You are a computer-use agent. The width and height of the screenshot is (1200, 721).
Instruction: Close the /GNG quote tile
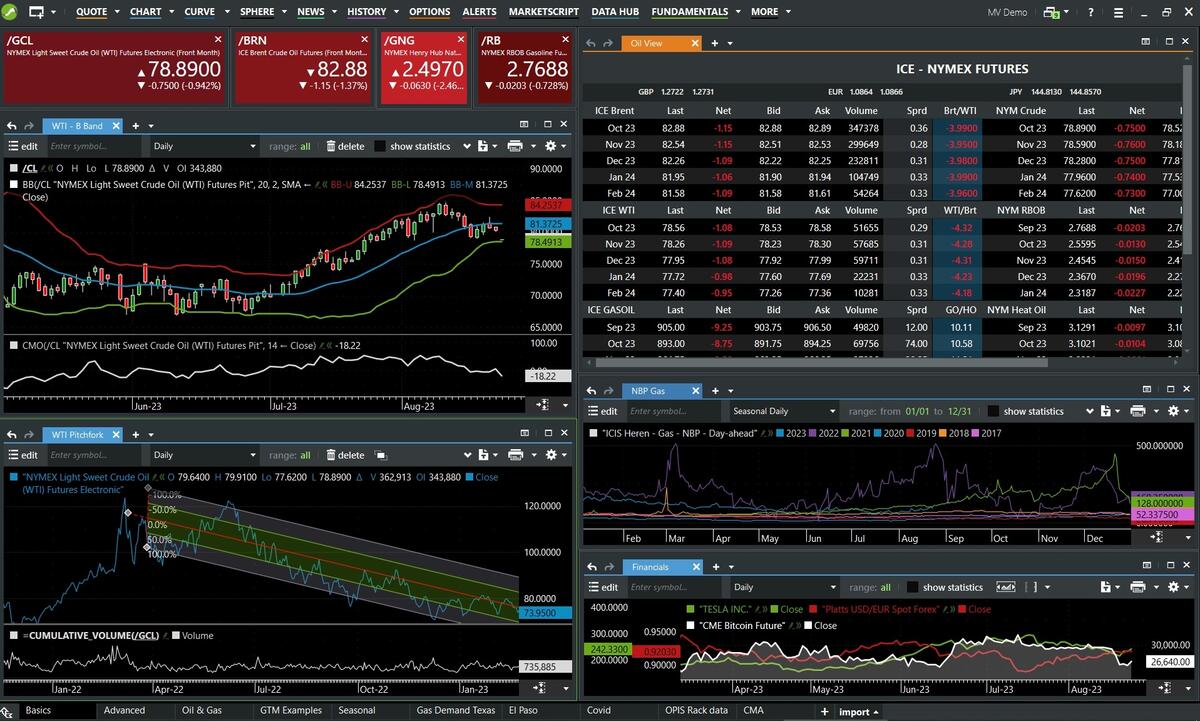coord(462,41)
